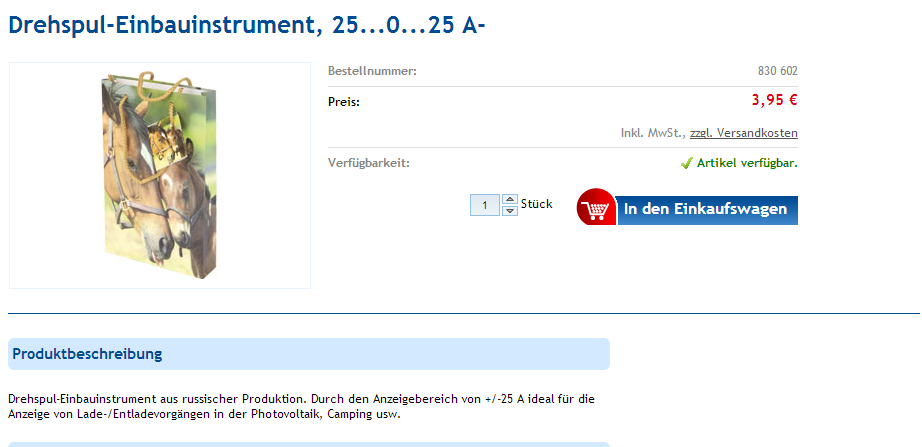Click the green availability checkmark icon
Viewport: 922px width, 447px height.
pyautogui.click(x=686, y=164)
